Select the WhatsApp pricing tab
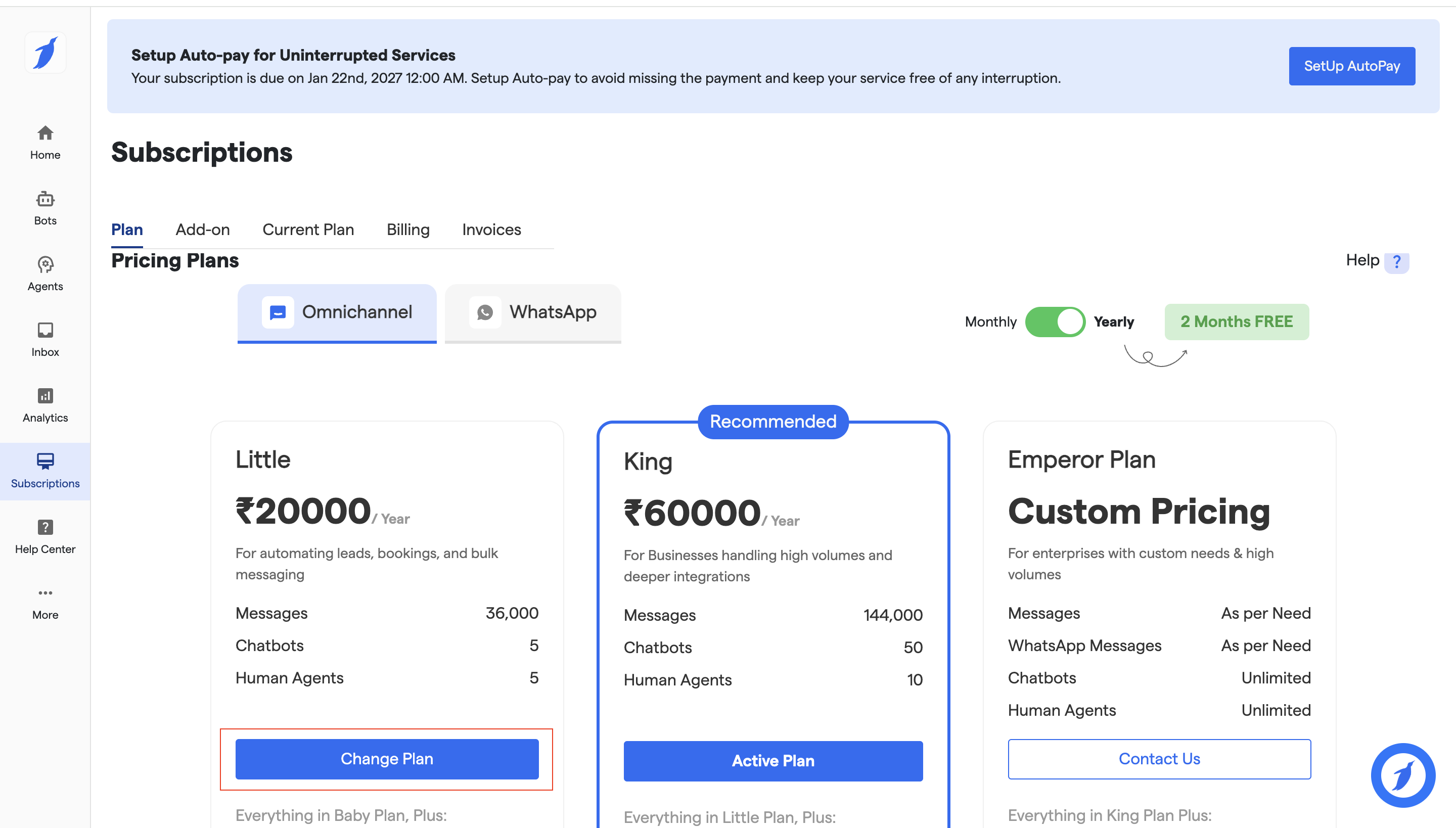The width and height of the screenshot is (1456, 828). [533, 312]
